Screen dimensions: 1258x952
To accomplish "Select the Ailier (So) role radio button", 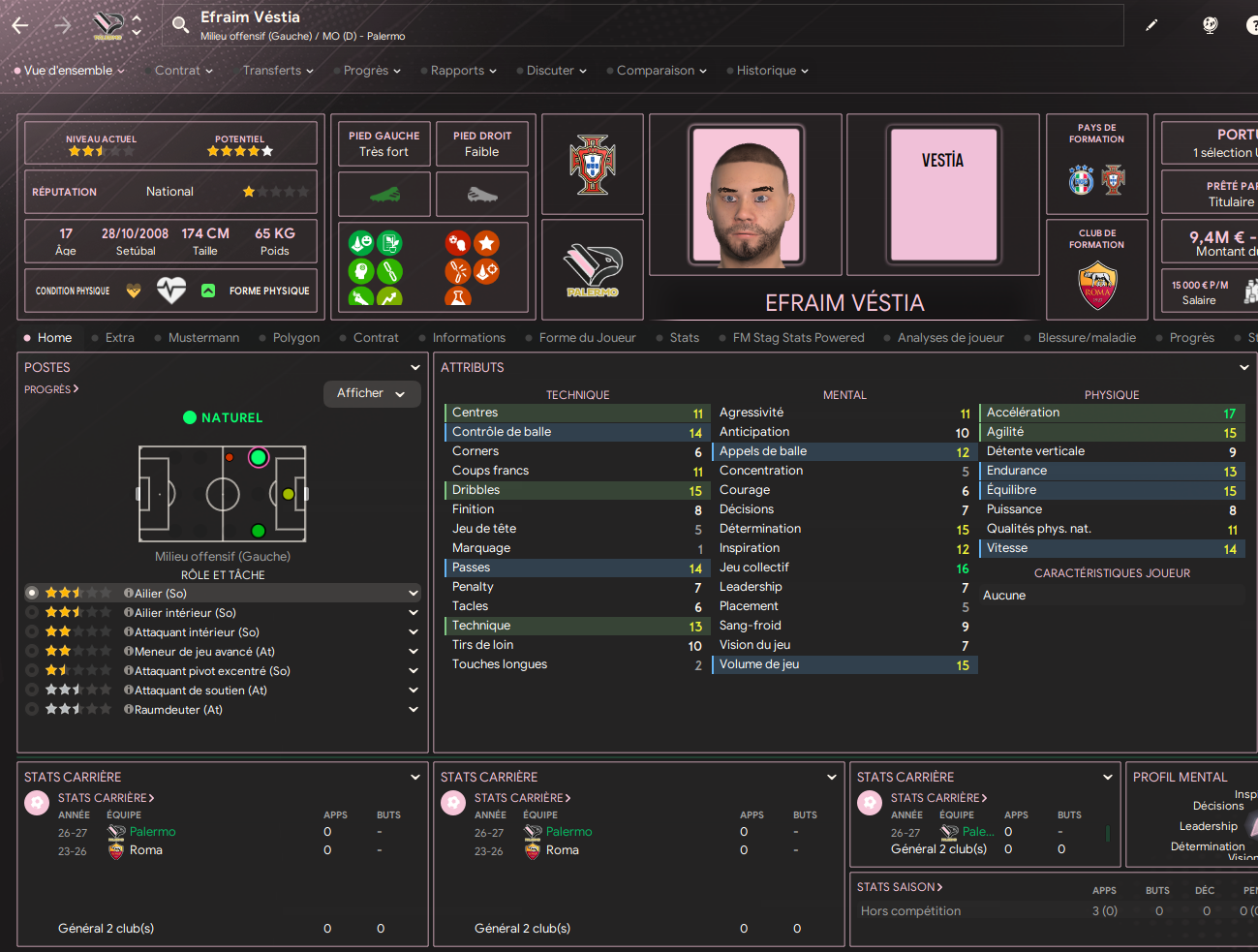I will point(33,593).
